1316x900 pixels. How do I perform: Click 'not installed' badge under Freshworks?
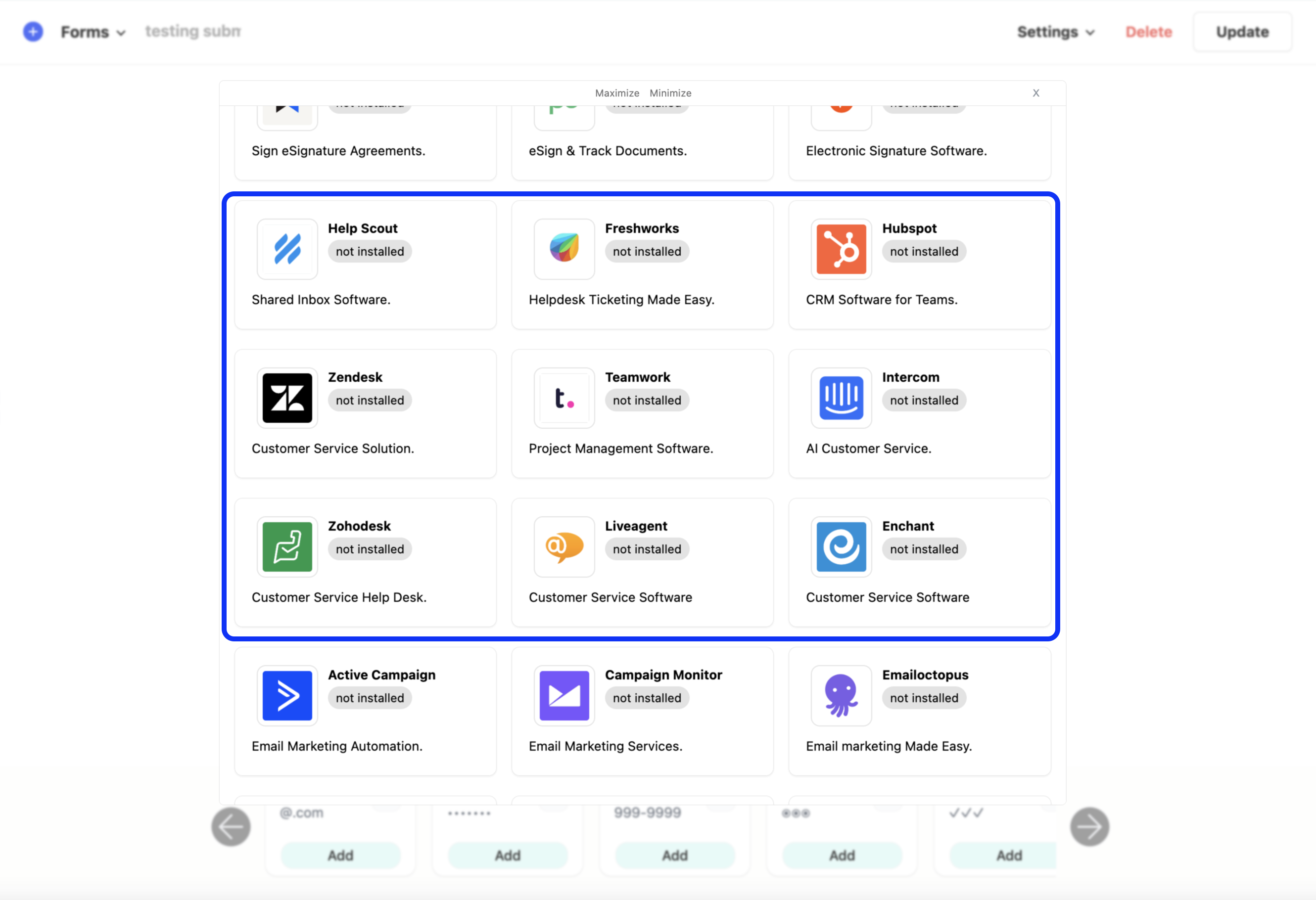point(647,251)
